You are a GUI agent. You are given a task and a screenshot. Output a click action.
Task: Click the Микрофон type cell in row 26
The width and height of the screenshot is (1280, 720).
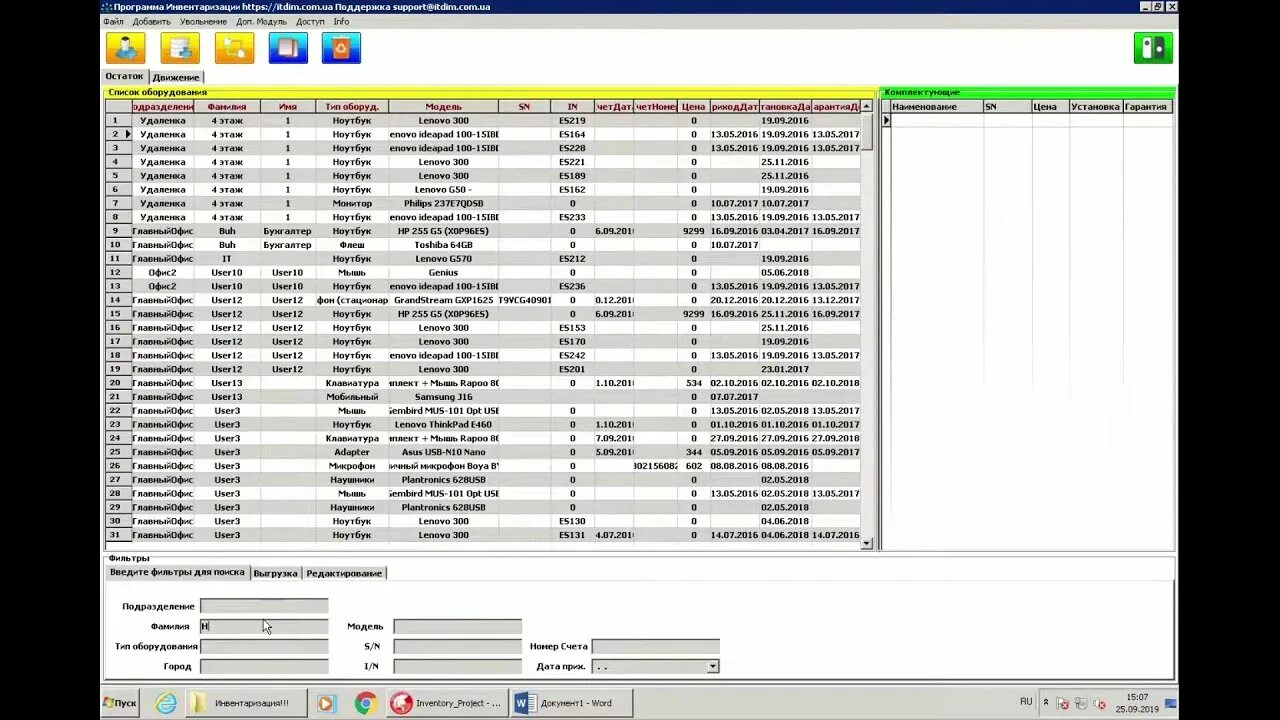352,466
